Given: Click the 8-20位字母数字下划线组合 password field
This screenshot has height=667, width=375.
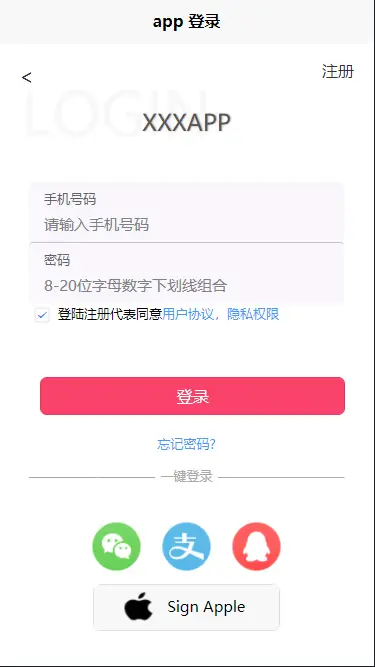Looking at the screenshot, I should click(186, 285).
